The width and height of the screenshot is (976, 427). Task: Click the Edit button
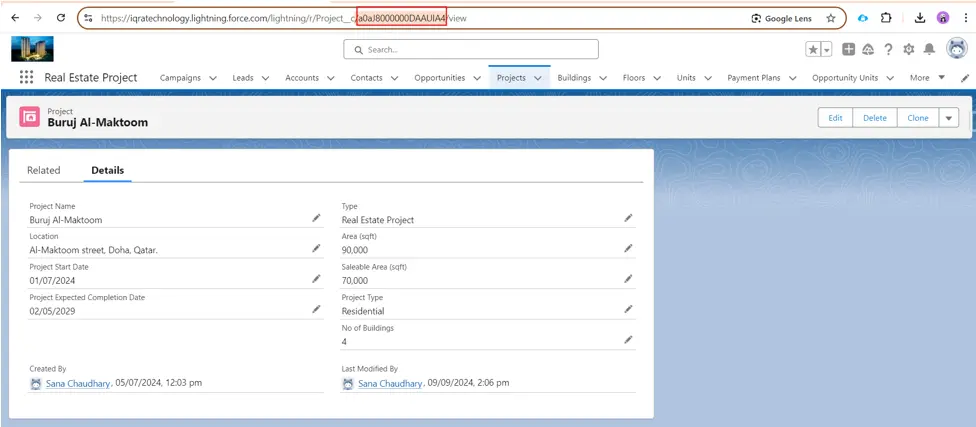[835, 118]
